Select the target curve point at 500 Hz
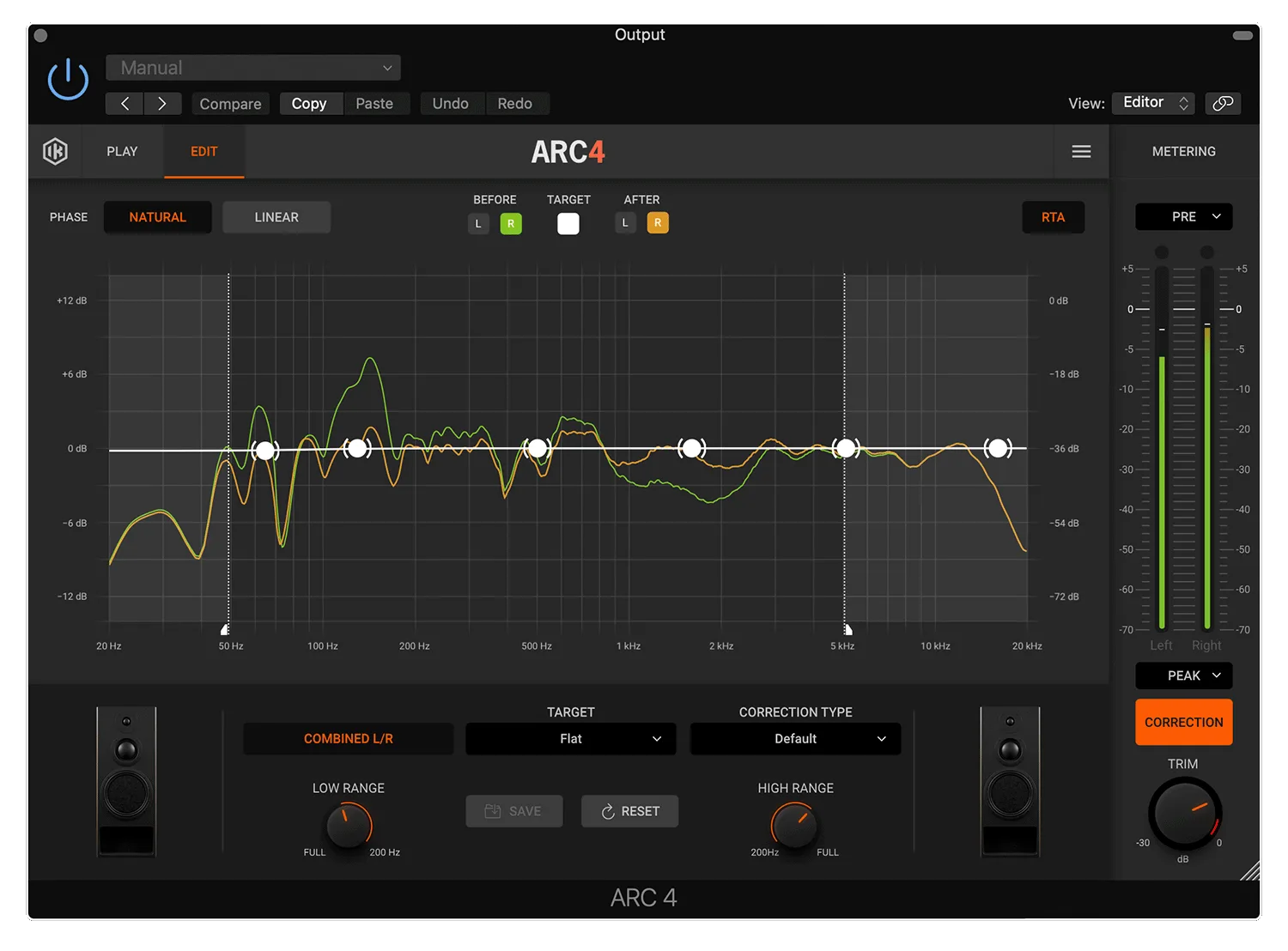The image size is (1288, 951). (538, 448)
